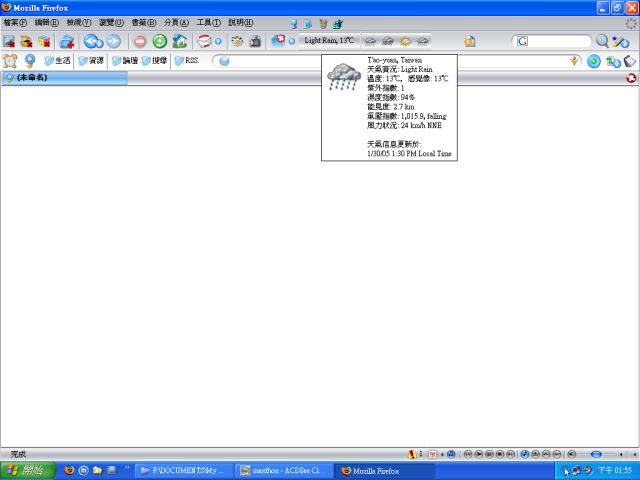The image size is (640, 480).
Task: Click the blue cube icon with red x
Action: [278, 41]
